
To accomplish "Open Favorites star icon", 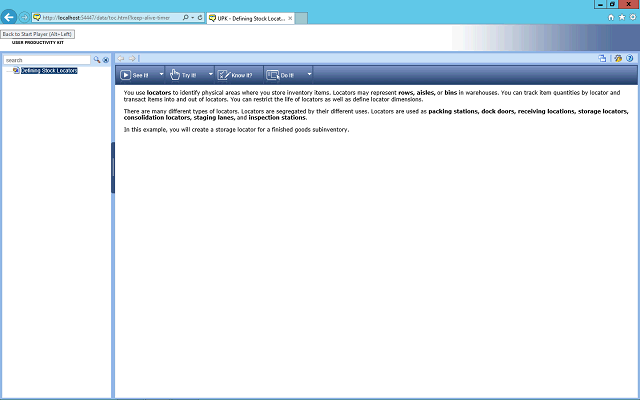I will coord(621,18).
